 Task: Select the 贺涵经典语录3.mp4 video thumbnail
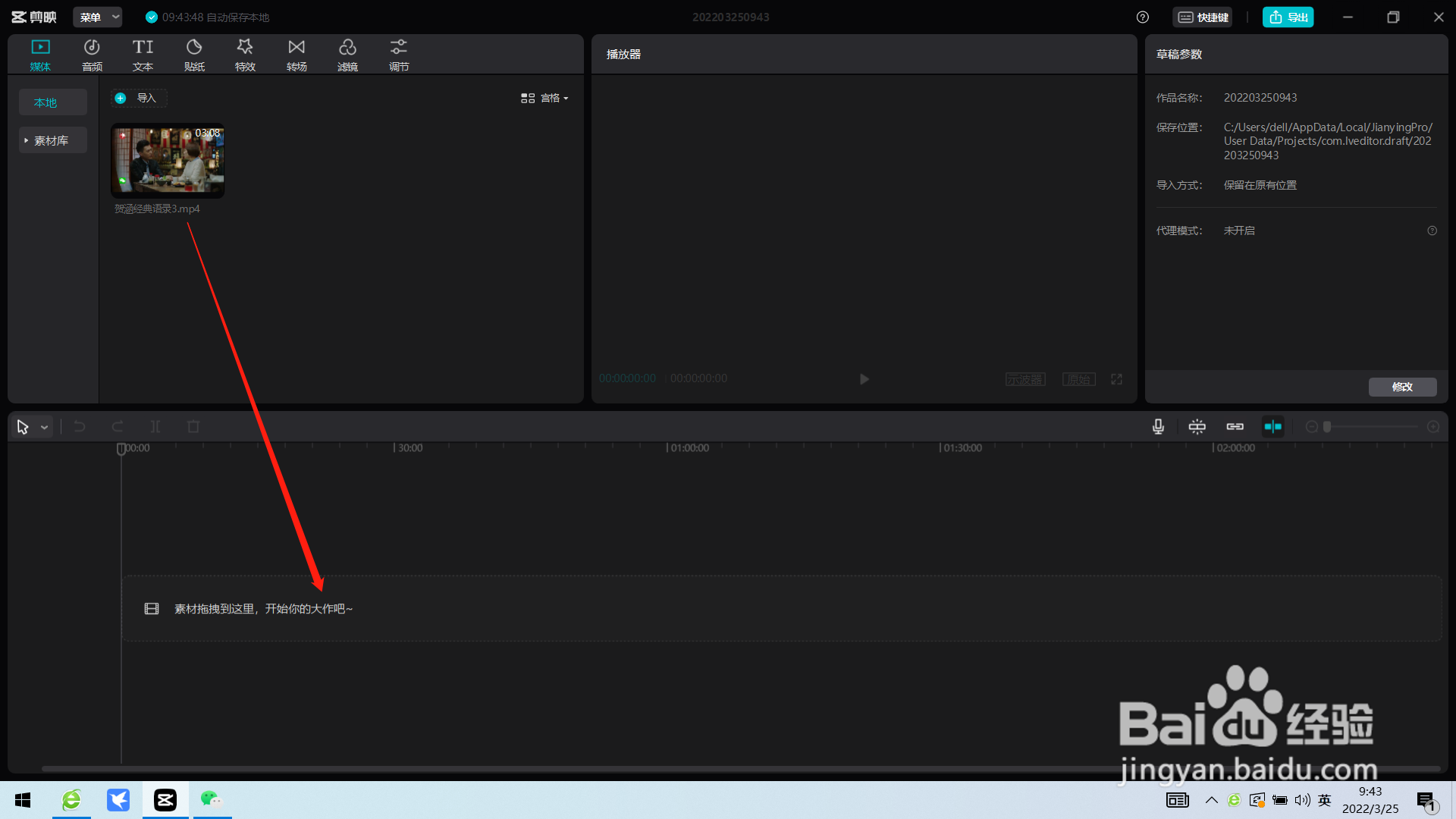click(168, 160)
